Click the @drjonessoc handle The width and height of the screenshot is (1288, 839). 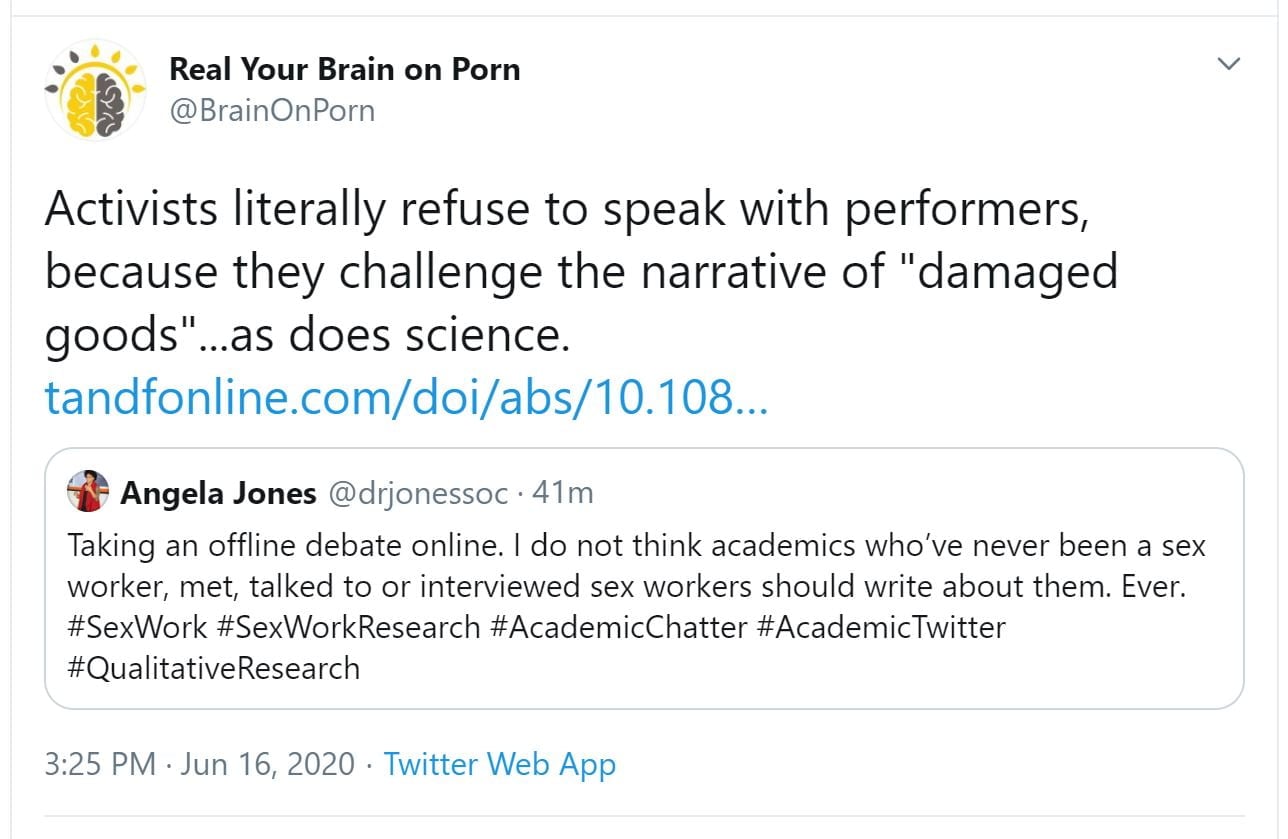pos(418,493)
